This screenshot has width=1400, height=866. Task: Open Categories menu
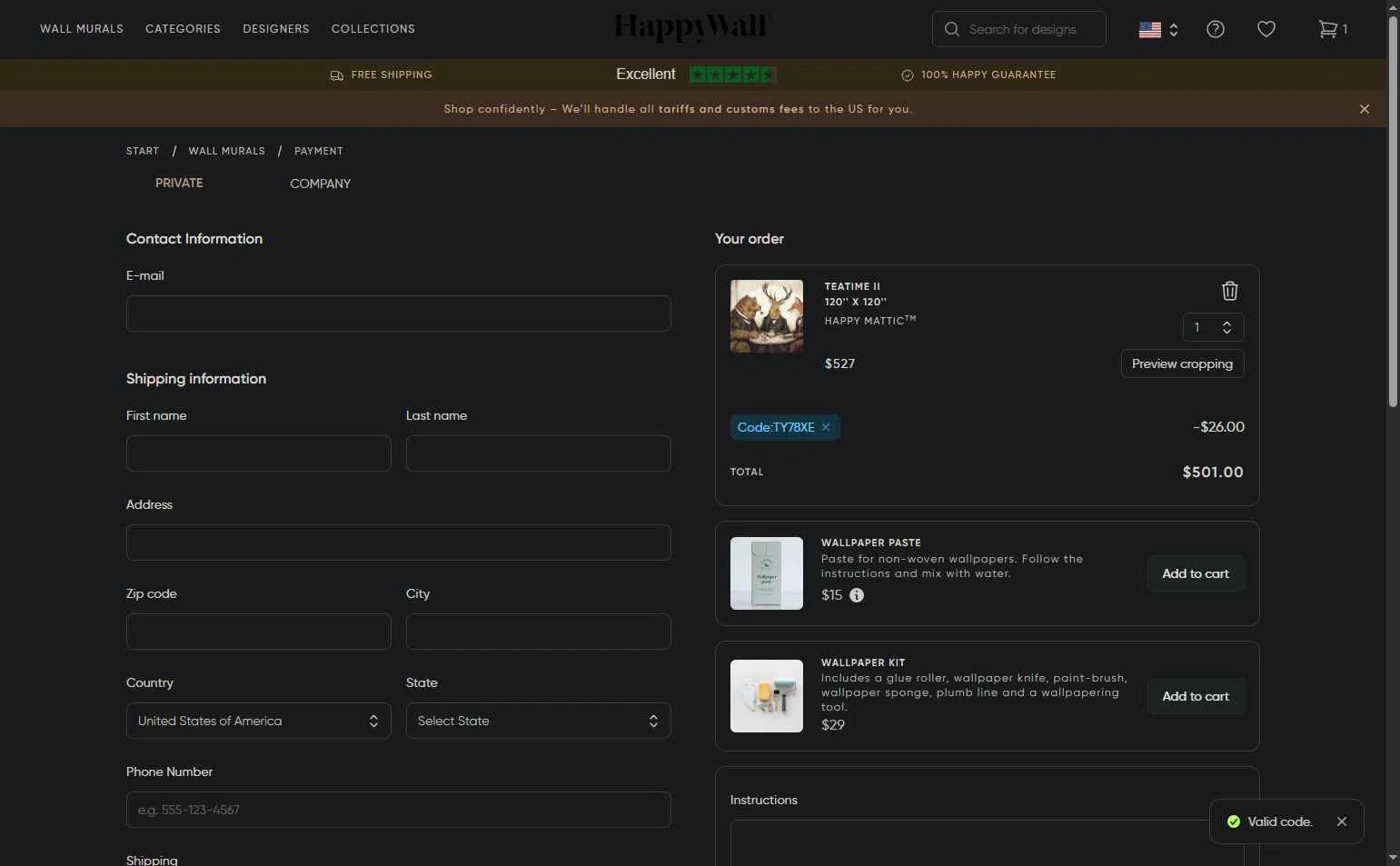coord(183,29)
